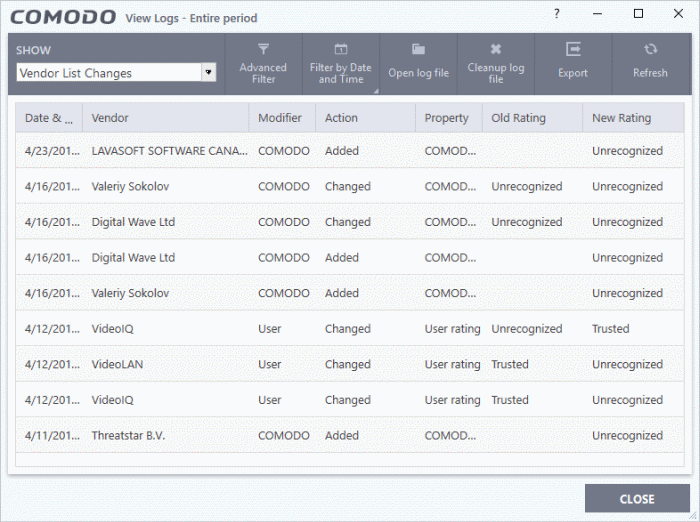Open the Advanced Filter funnel icon

(263, 49)
